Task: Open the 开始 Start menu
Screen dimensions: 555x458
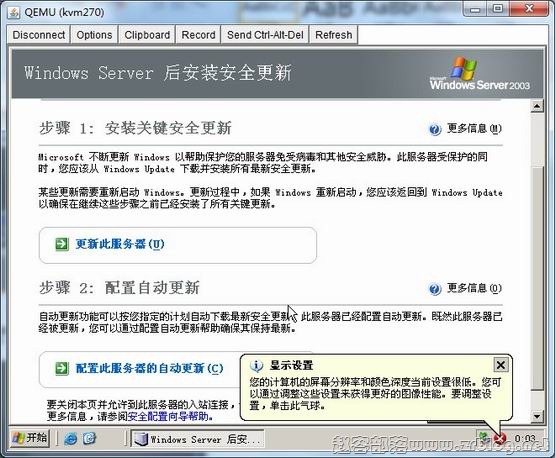Action: click(x=30, y=438)
